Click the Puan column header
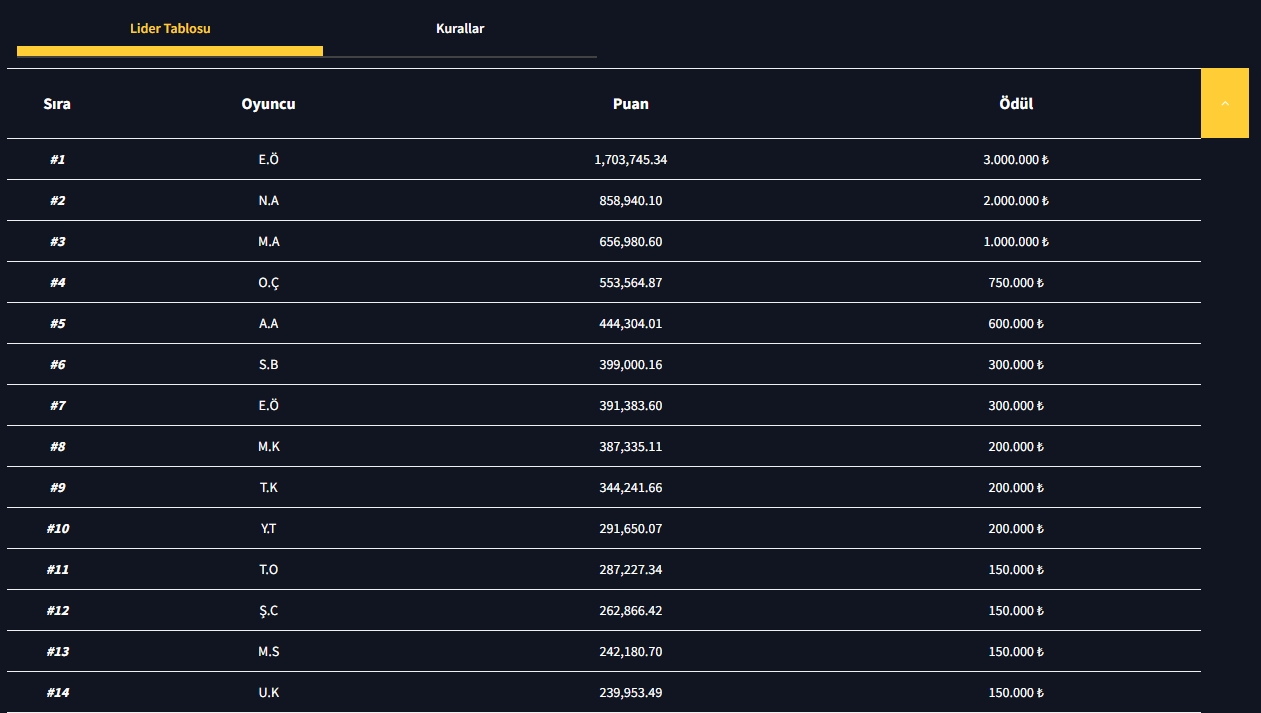 [630, 104]
